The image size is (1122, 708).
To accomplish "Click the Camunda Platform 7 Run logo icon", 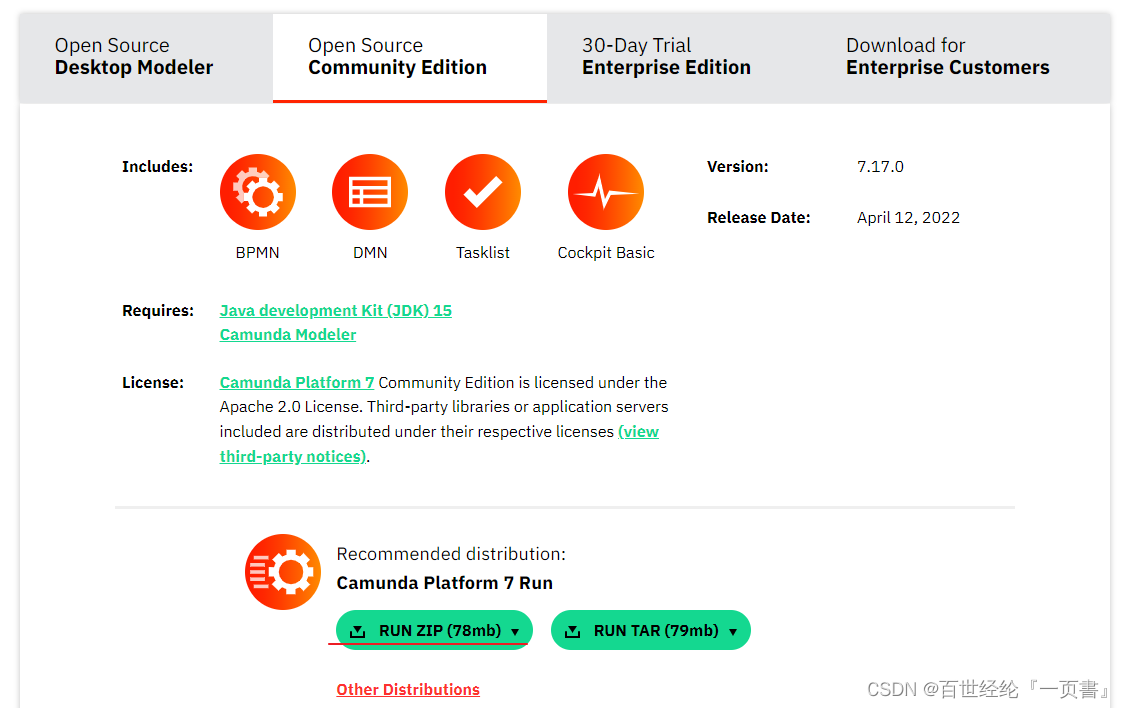I will pos(283,572).
